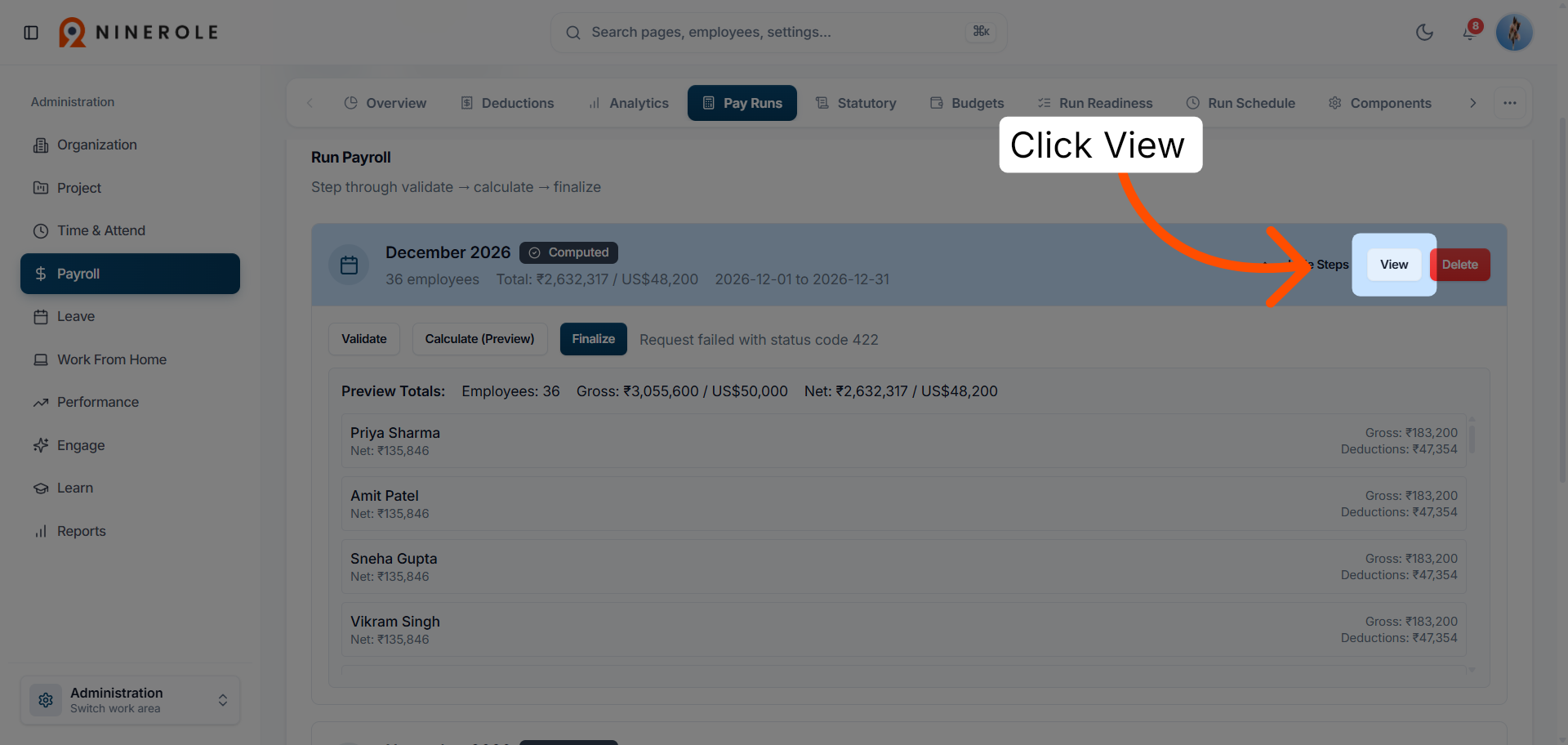Switch to the Budgets tab
Viewport: 1568px width, 745px height.
pos(967,103)
